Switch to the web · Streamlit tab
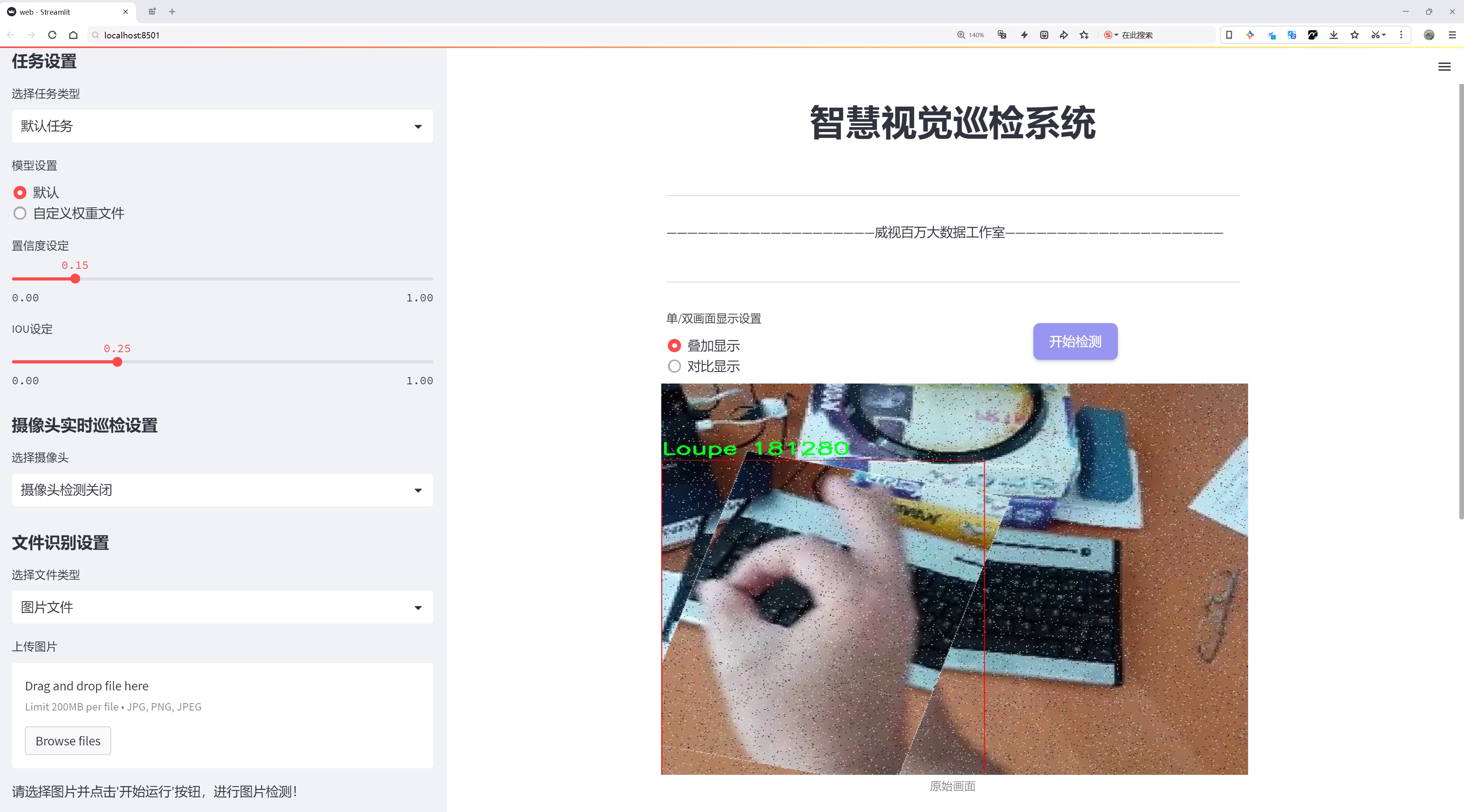1464x812 pixels. pos(67,11)
